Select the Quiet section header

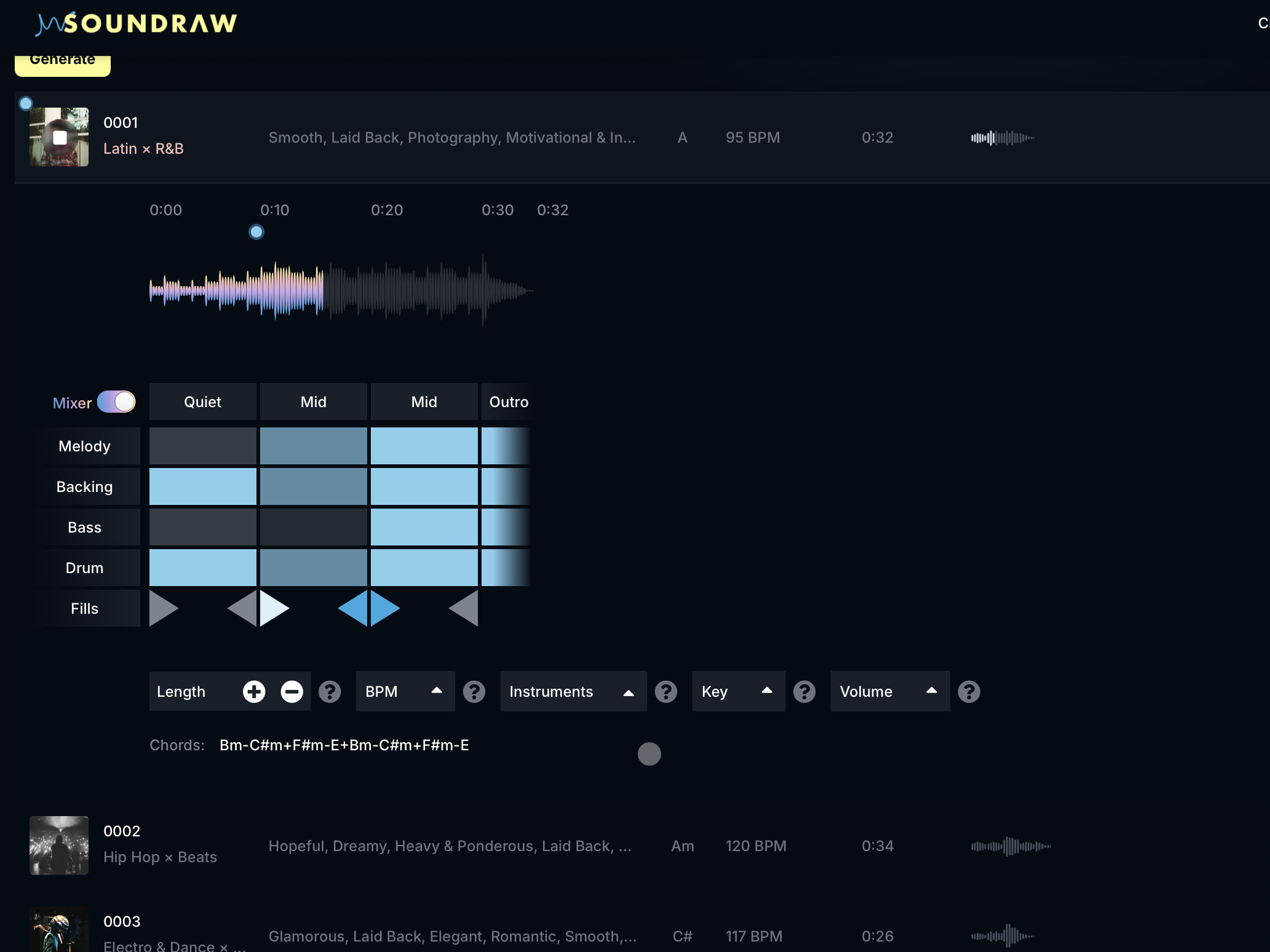point(203,402)
